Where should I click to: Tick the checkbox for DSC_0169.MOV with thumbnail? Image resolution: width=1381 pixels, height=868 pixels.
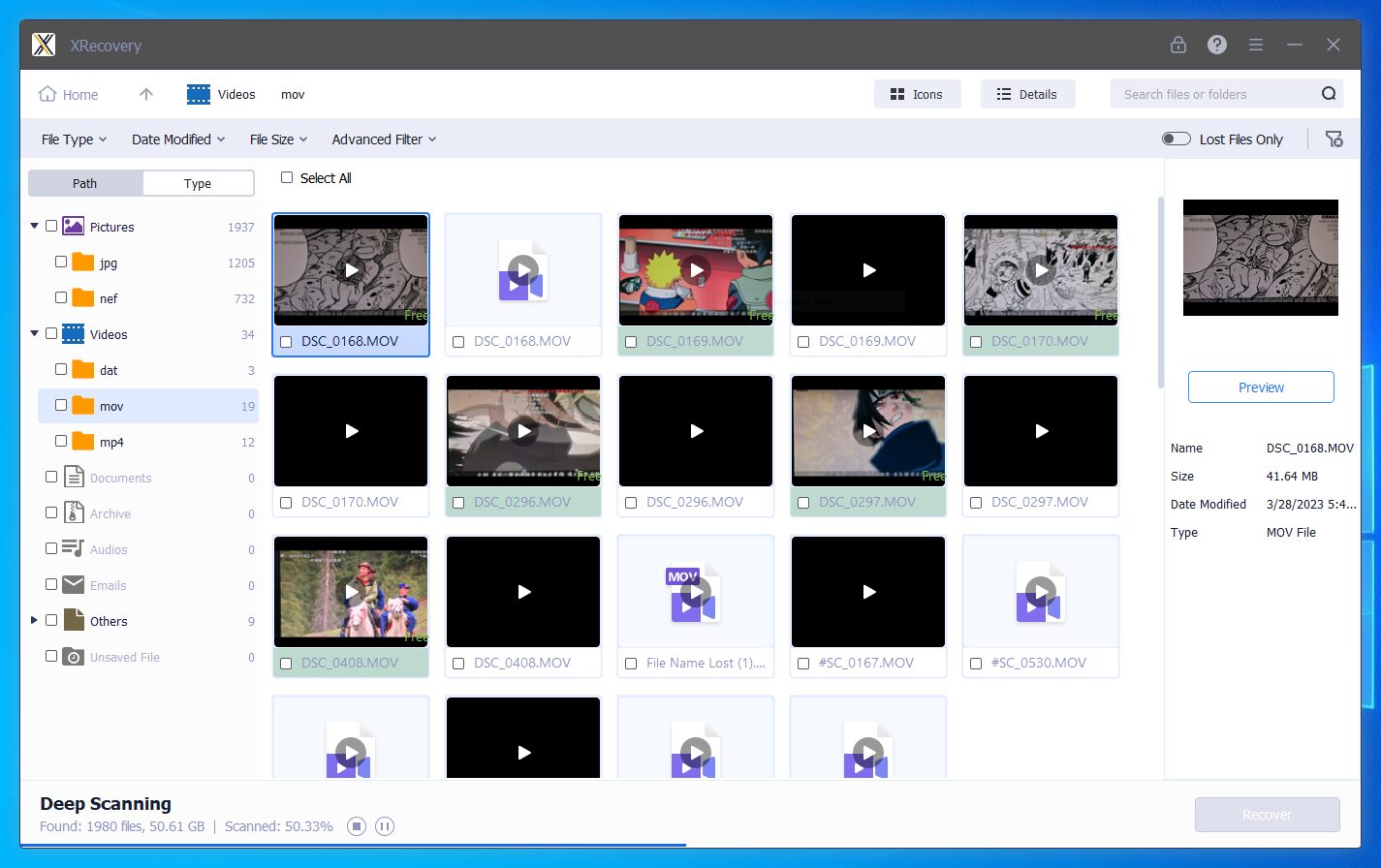click(x=631, y=342)
